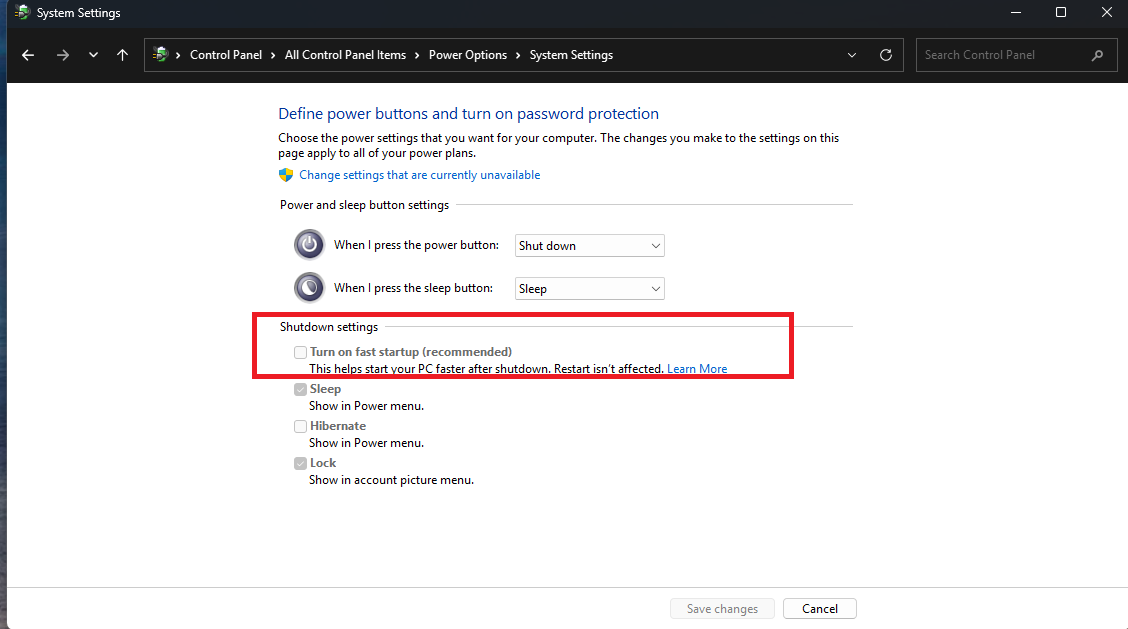Refresh the page with refresh icon

(x=886, y=55)
